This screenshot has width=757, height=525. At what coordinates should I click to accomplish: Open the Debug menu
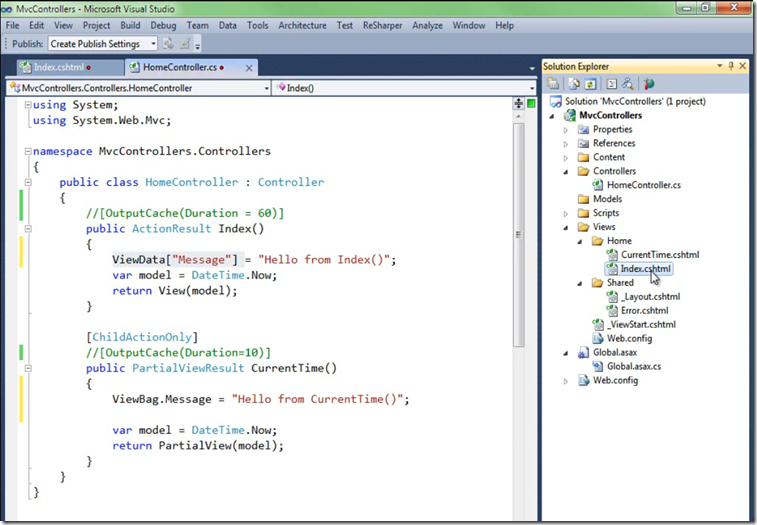tap(163, 26)
